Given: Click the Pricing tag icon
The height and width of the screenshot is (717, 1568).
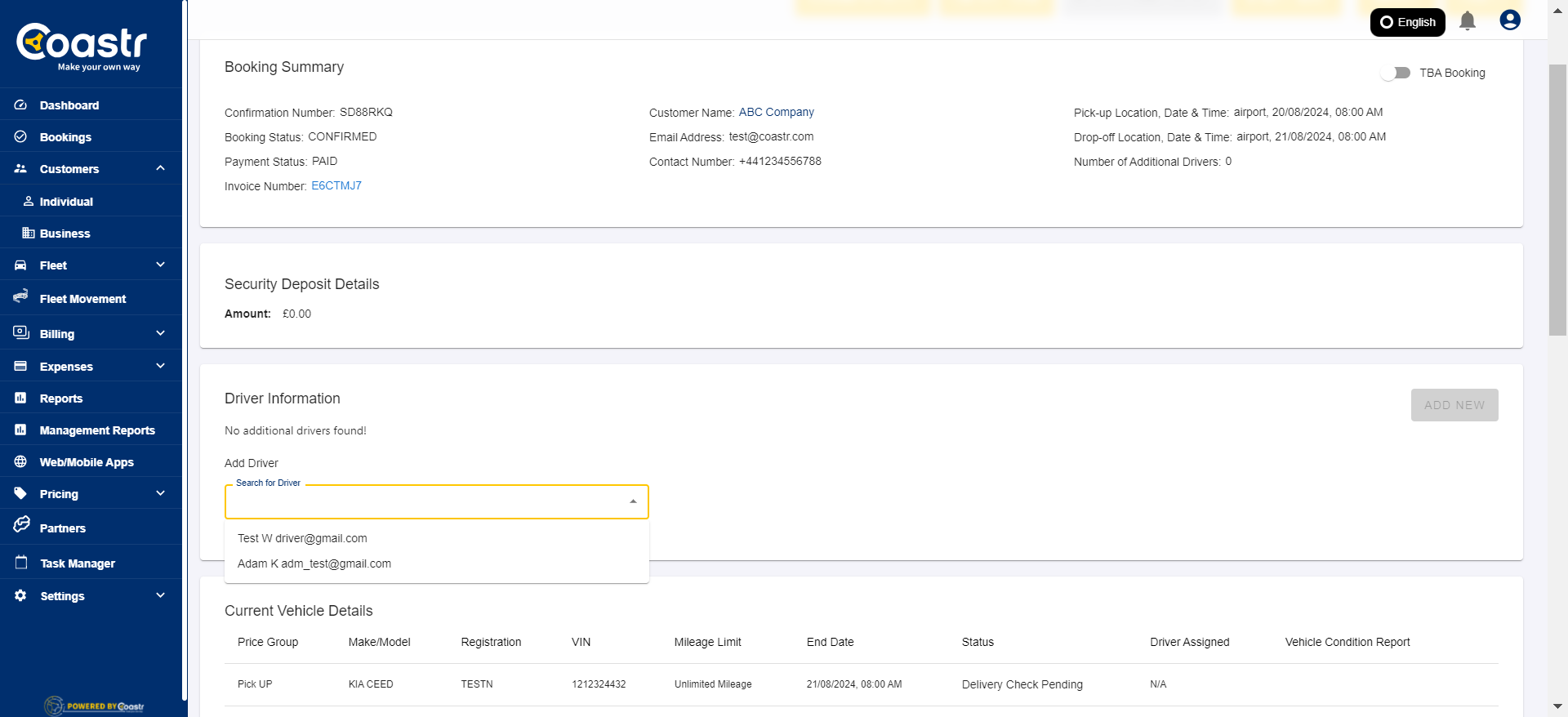Looking at the screenshot, I should [20, 493].
